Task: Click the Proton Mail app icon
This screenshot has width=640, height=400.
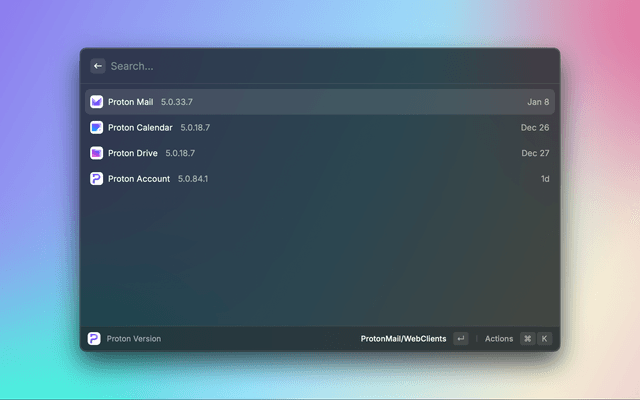Action: [x=96, y=102]
